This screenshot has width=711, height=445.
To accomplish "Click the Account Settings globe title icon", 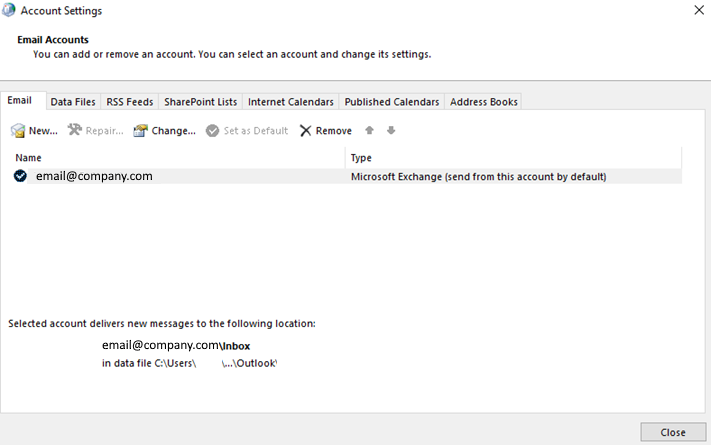I will point(9,10).
